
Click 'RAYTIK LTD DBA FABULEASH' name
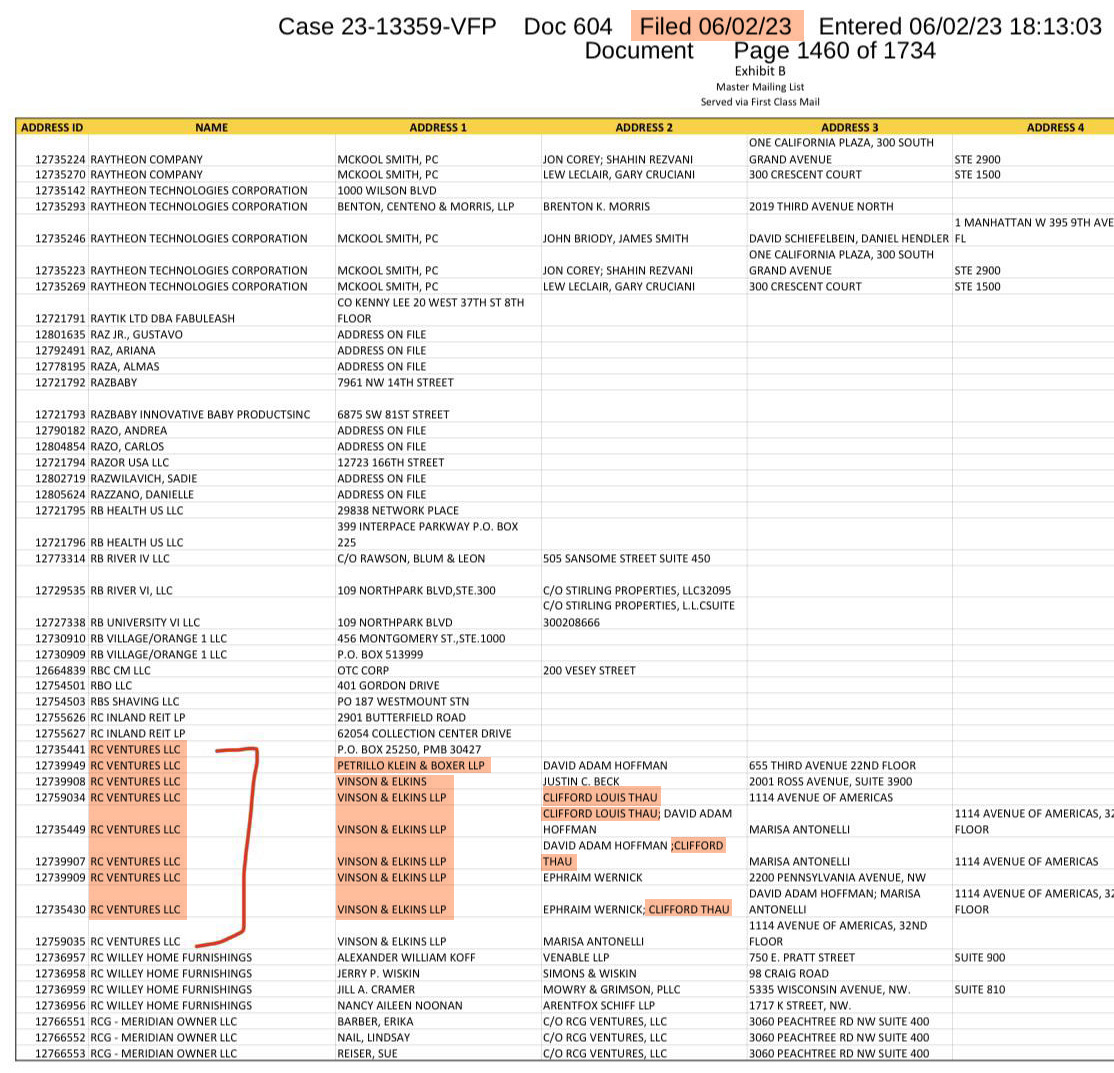163,318
